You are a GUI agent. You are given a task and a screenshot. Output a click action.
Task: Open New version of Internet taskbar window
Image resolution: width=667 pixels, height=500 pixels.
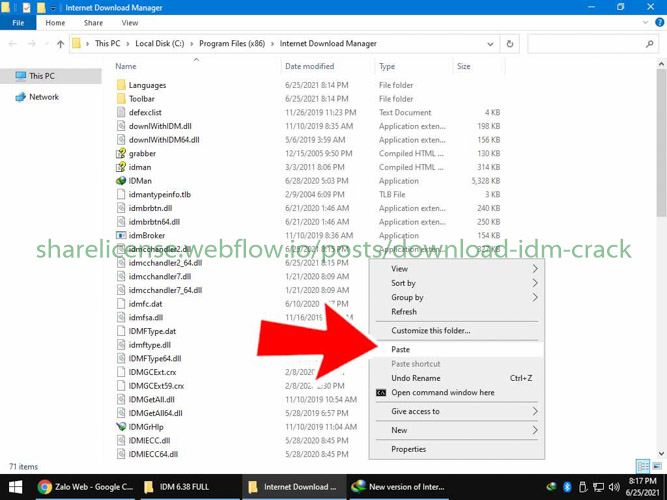pyautogui.click(x=399, y=487)
